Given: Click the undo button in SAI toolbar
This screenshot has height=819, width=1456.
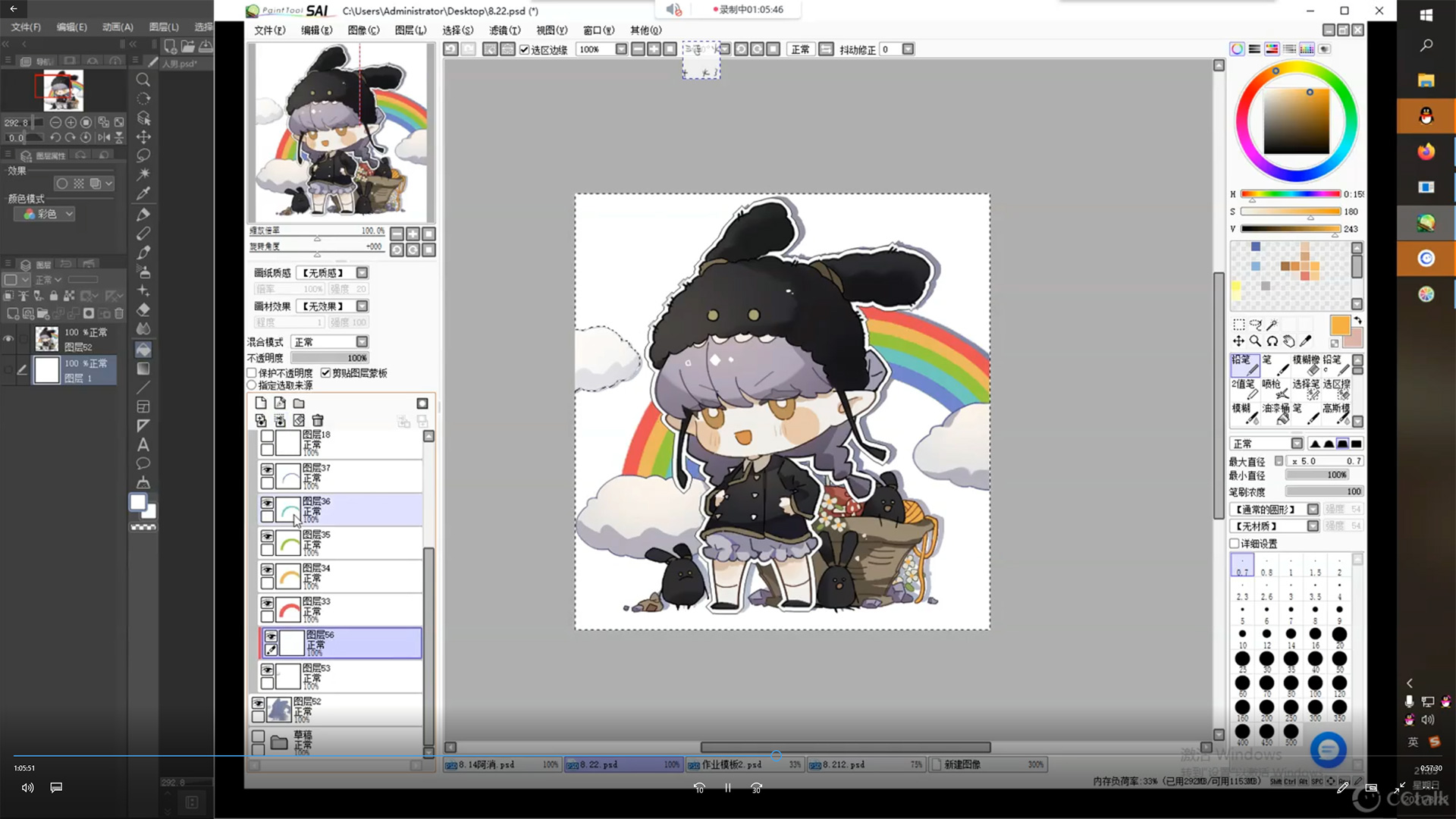Looking at the screenshot, I should (450, 49).
